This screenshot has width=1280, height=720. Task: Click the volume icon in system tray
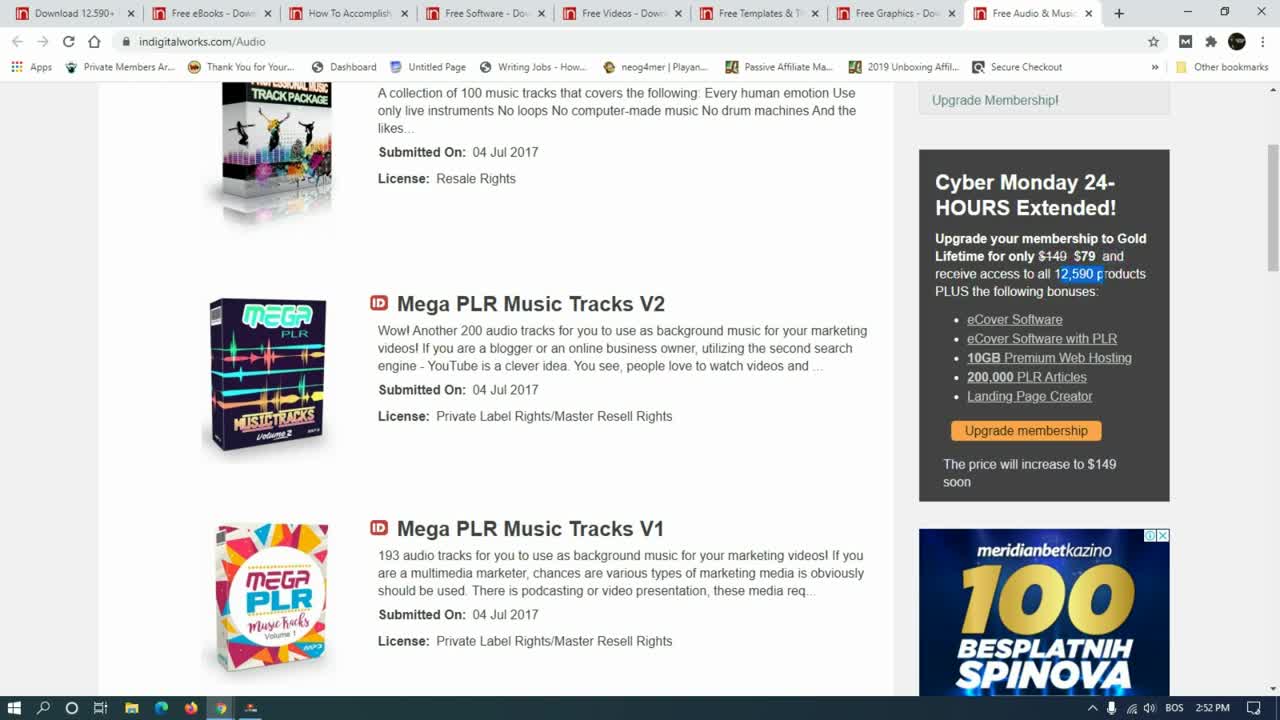1150,708
